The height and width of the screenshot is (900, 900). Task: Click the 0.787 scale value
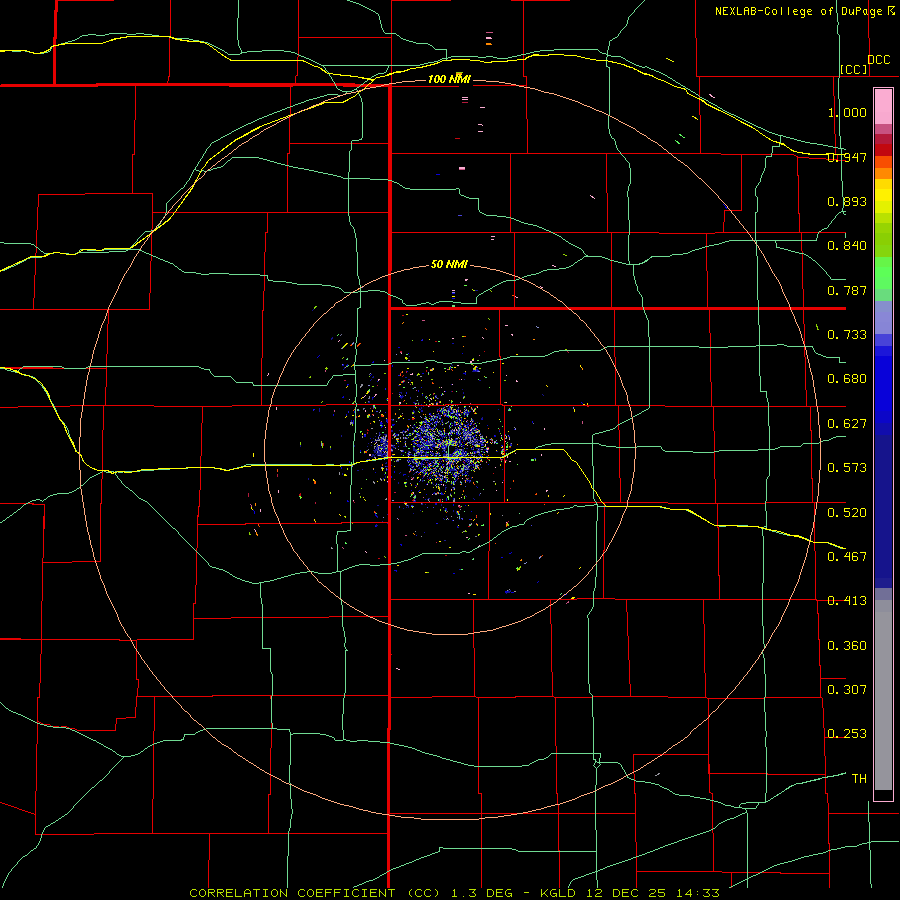(847, 290)
